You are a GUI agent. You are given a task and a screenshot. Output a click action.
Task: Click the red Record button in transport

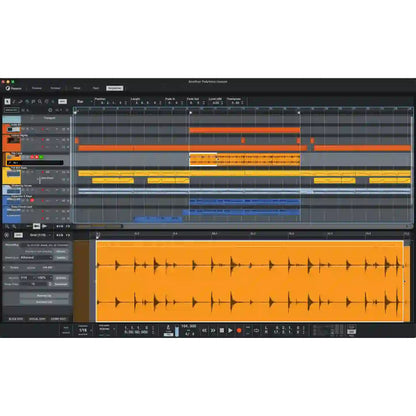click(x=239, y=330)
